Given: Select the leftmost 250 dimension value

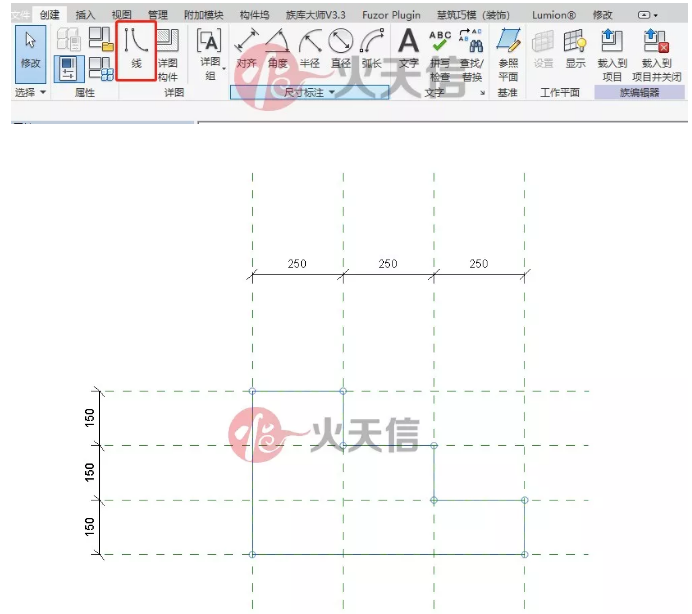Looking at the screenshot, I should [297, 264].
